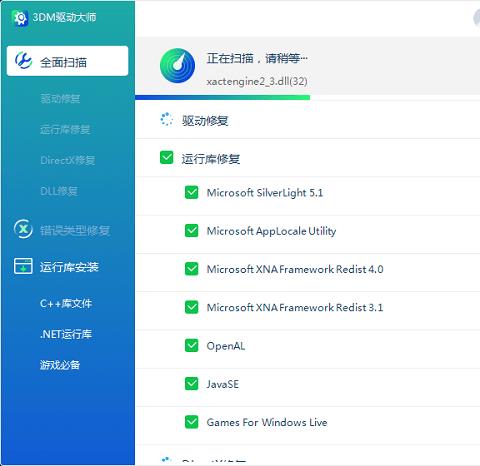
Task: Open 游戏必备 in the sidebar
Action: point(60,365)
